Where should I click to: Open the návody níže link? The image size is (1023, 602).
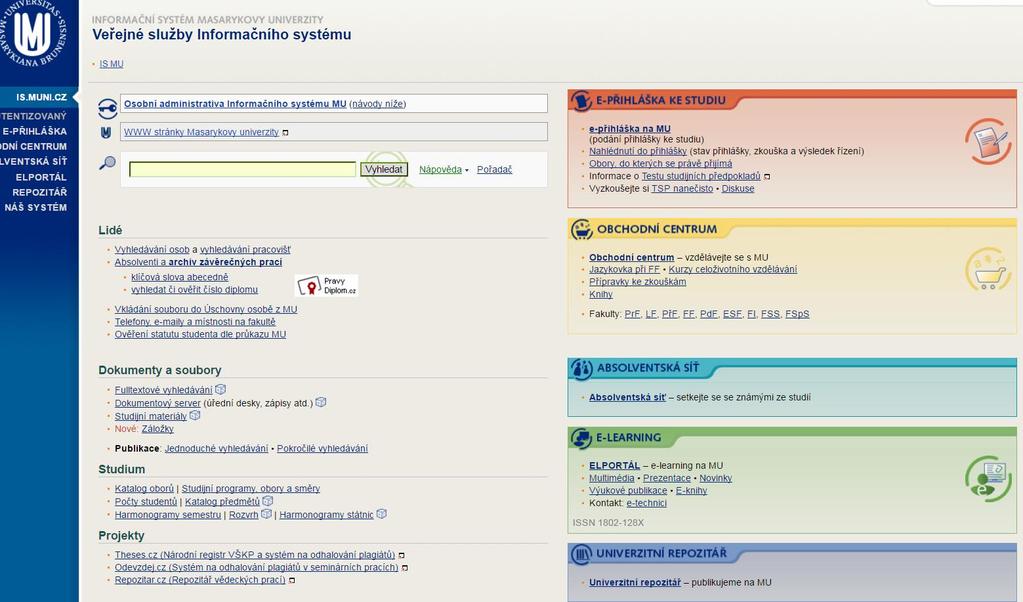(x=378, y=104)
